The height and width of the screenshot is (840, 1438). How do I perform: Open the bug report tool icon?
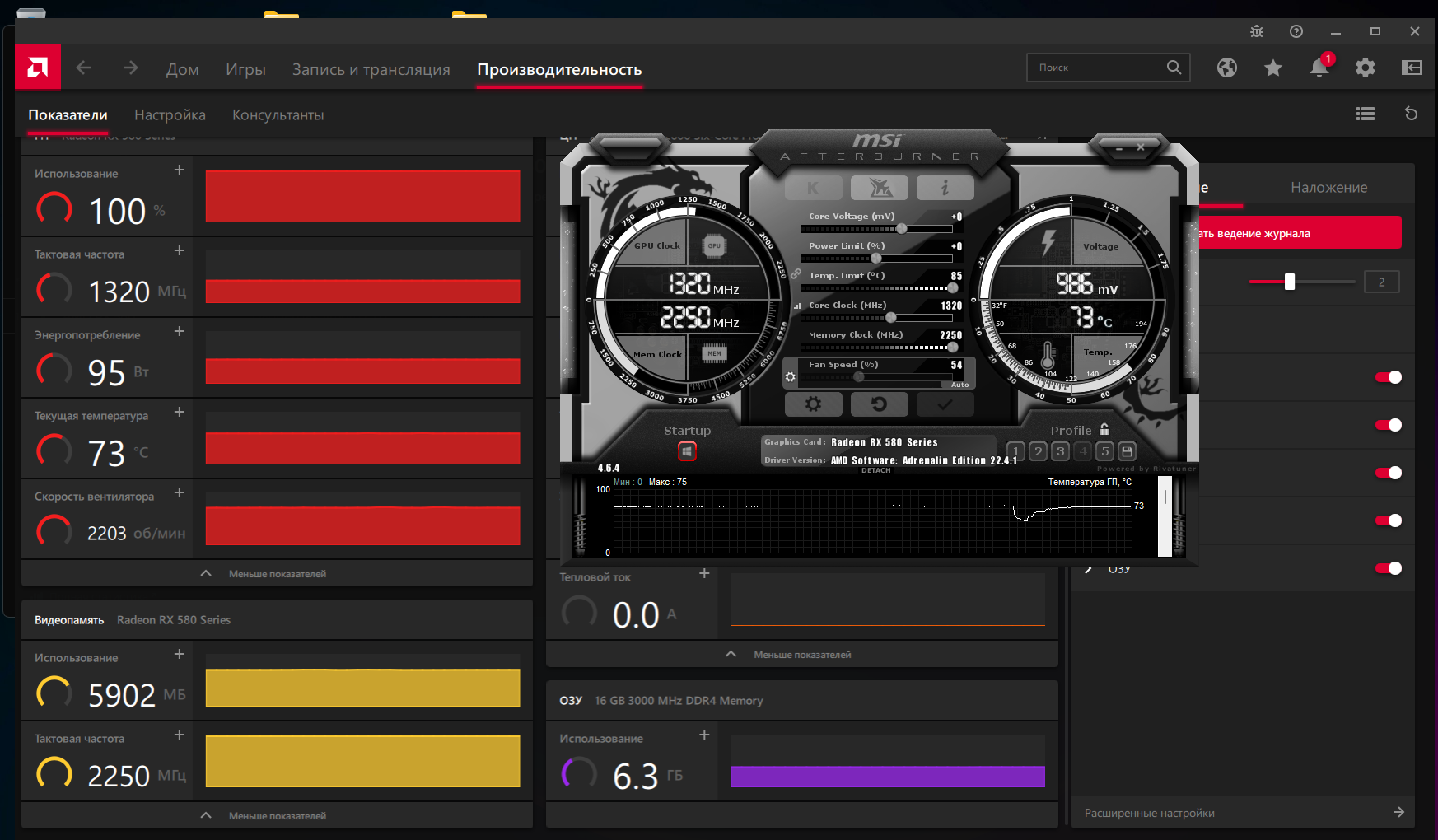[1257, 31]
